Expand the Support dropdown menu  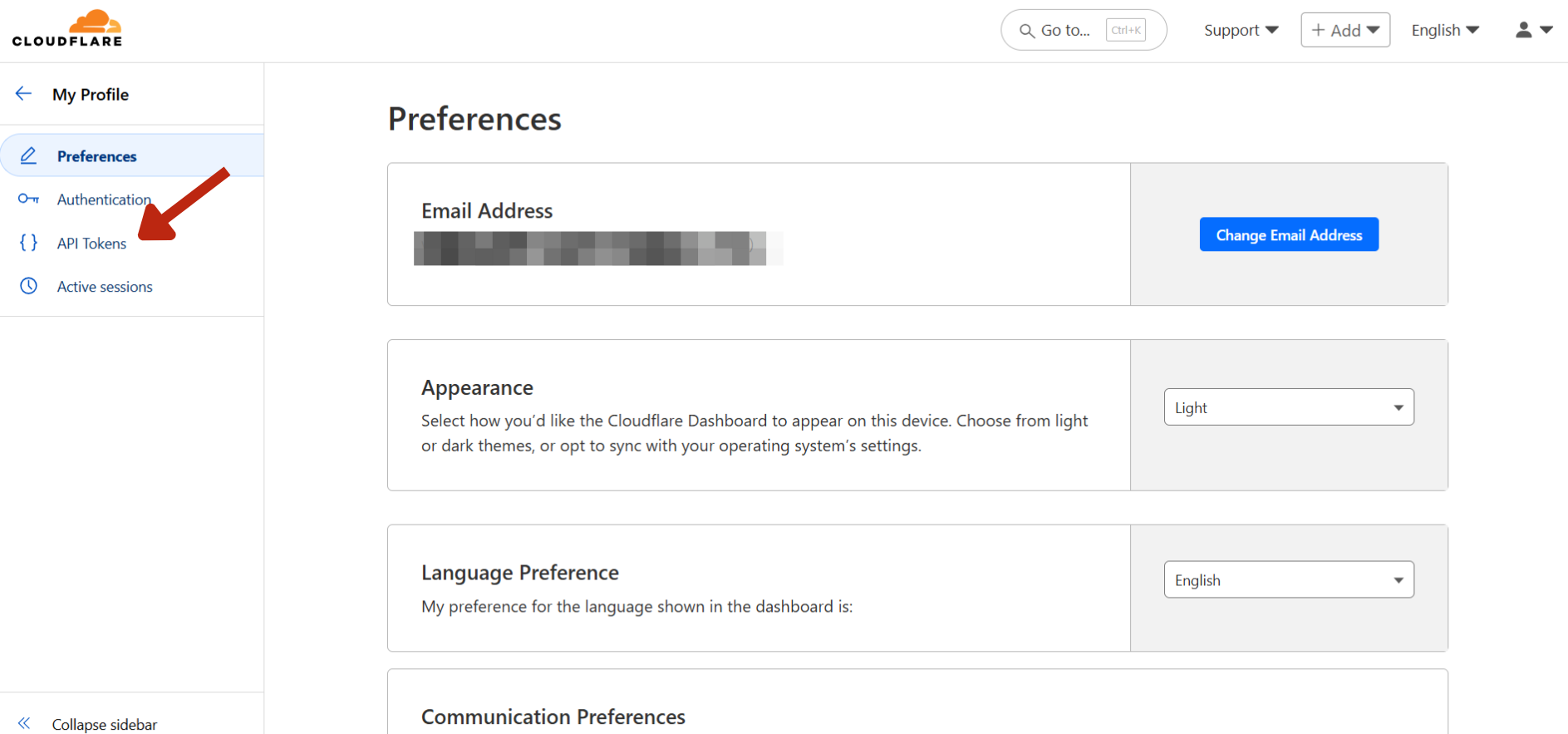(x=1241, y=30)
